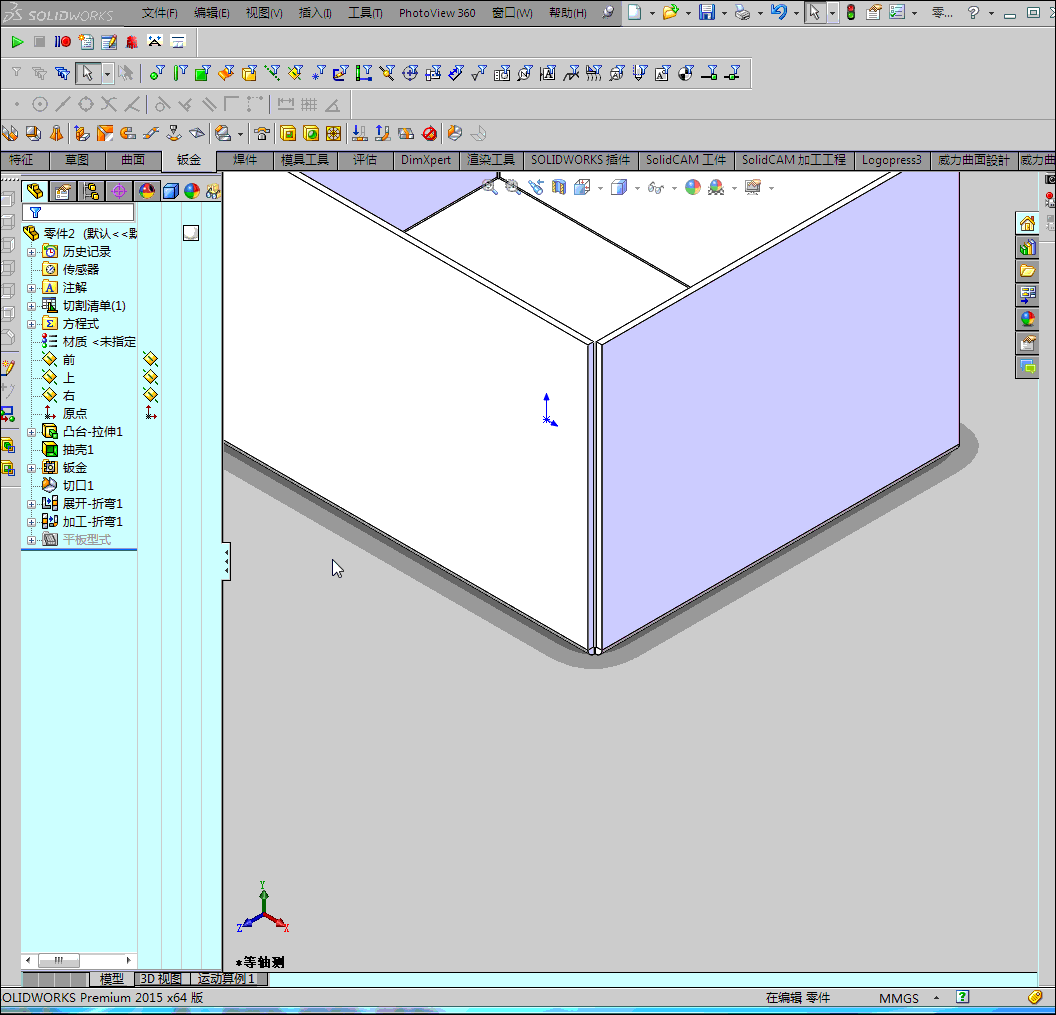1056x1015 pixels.
Task: Click the Hem icon
Action: pyautogui.click(x=128, y=133)
